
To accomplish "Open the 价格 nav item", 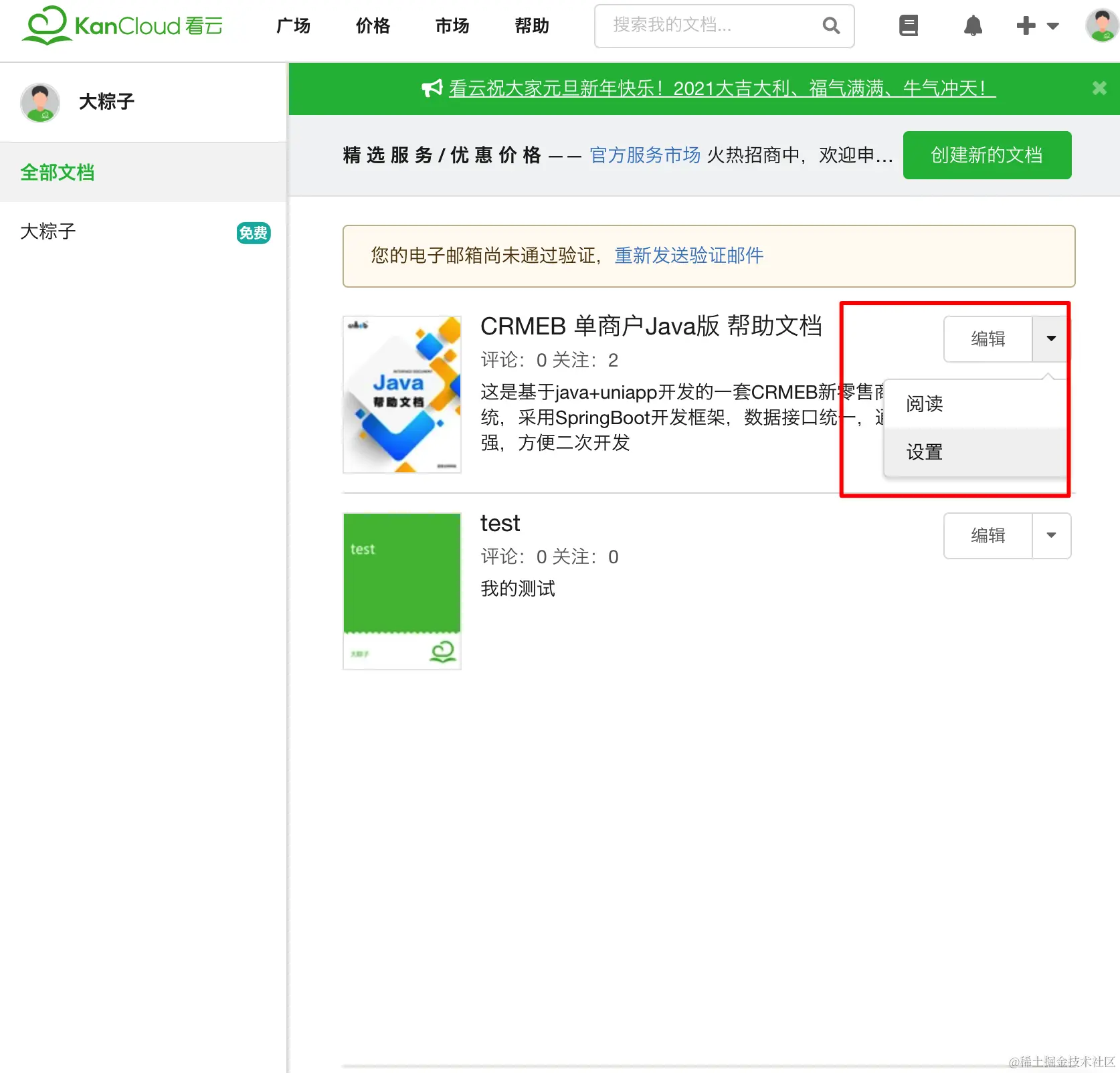I will tap(373, 26).
